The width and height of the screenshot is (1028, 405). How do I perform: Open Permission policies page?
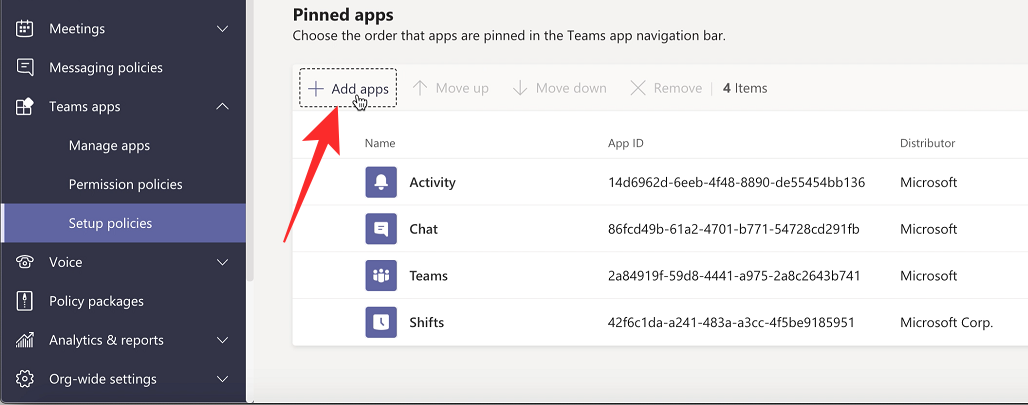(x=125, y=184)
